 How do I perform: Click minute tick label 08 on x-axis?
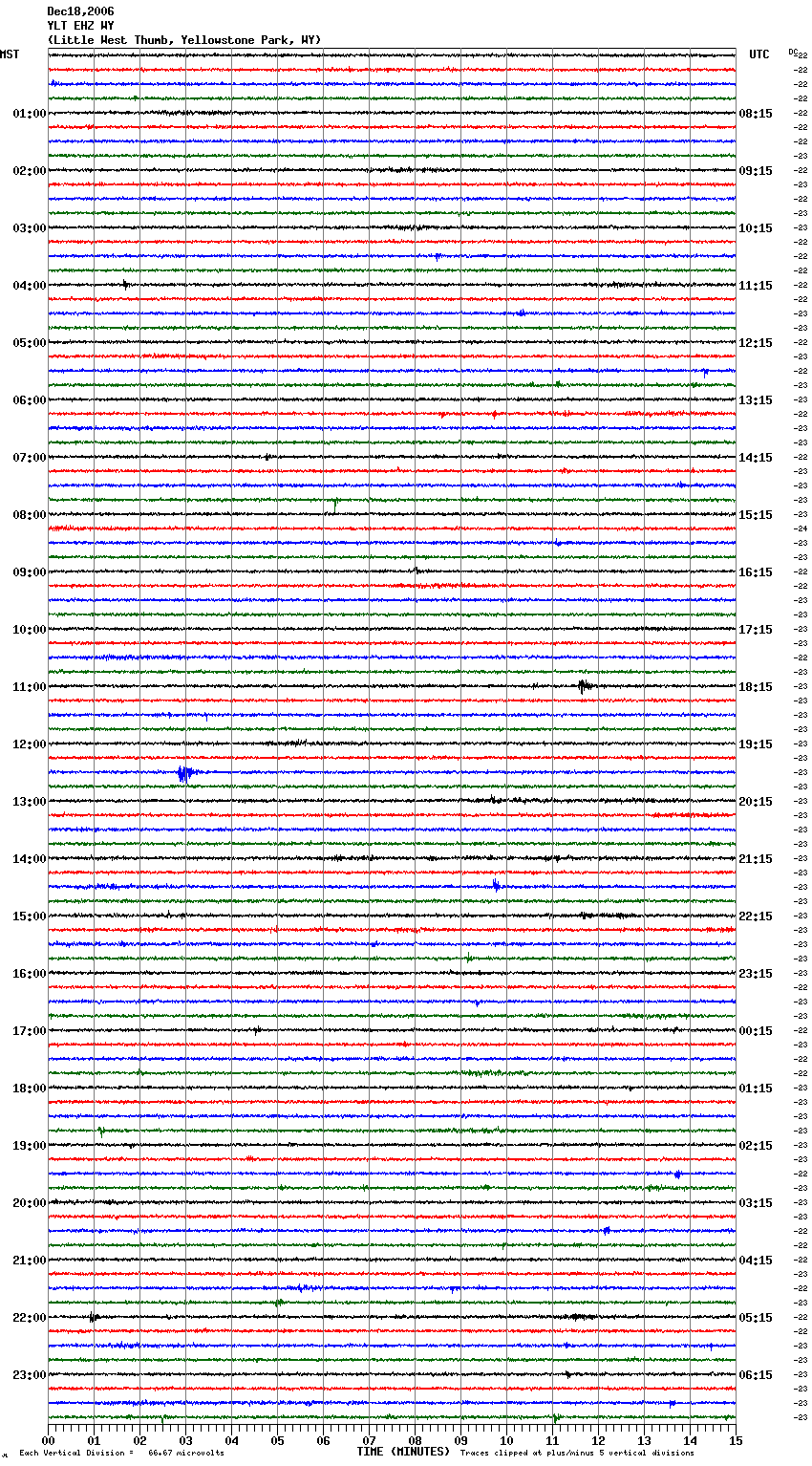(415, 1440)
